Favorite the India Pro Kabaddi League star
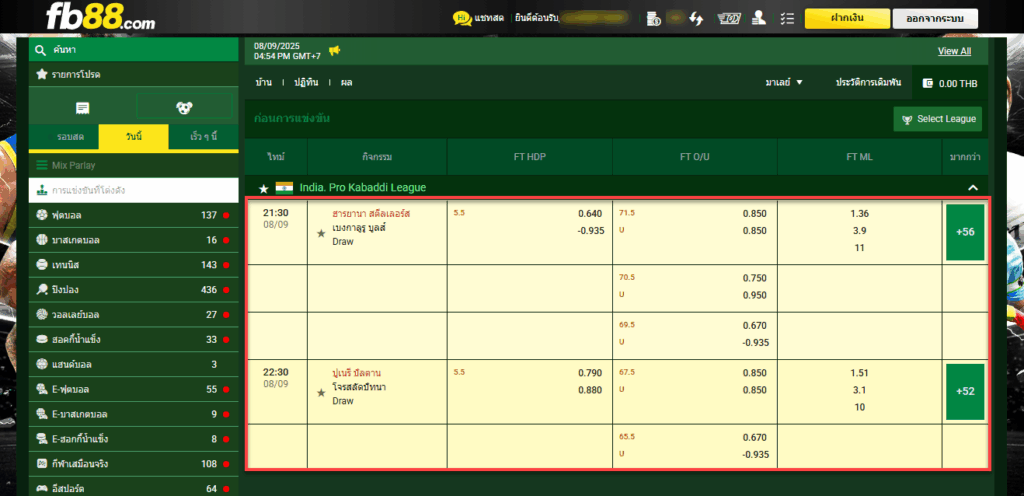The image size is (1024, 496). click(x=264, y=188)
